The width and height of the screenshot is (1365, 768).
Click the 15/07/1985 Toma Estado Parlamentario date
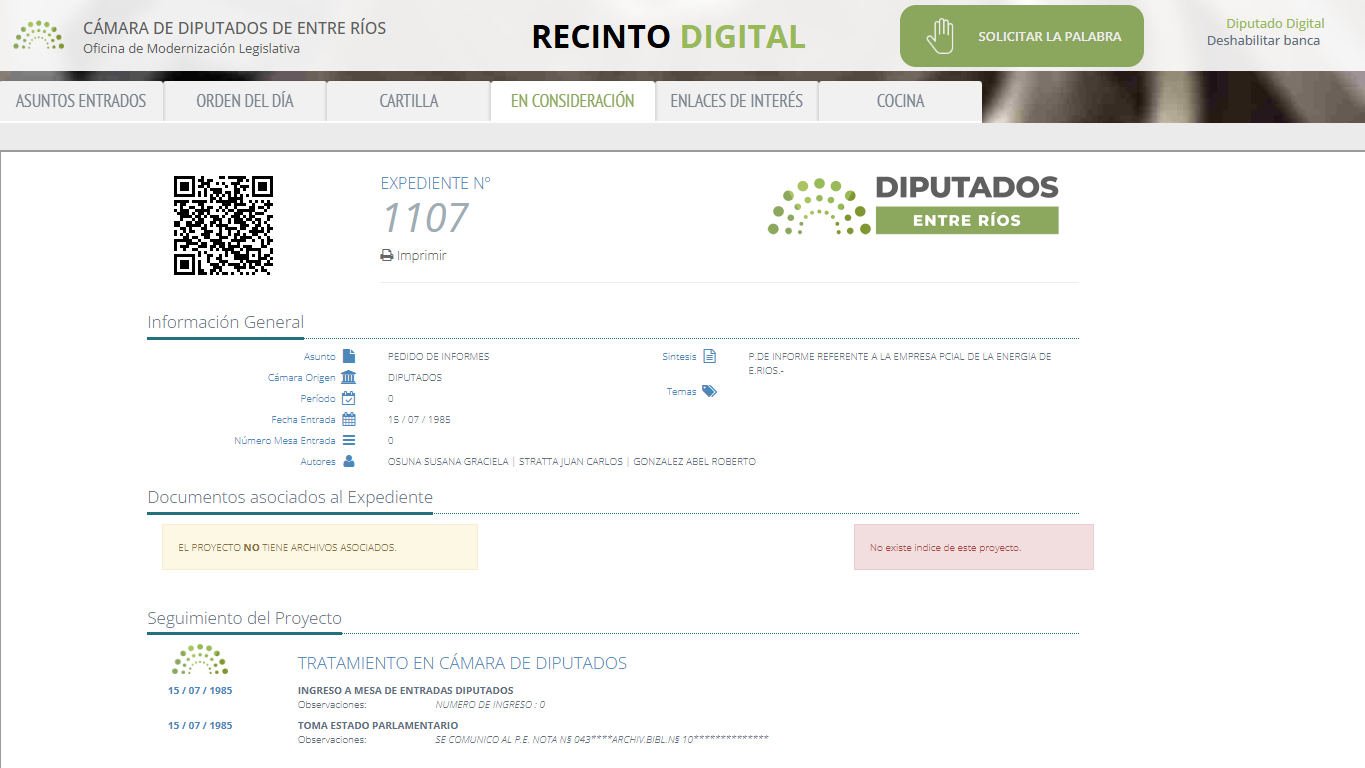(199, 725)
